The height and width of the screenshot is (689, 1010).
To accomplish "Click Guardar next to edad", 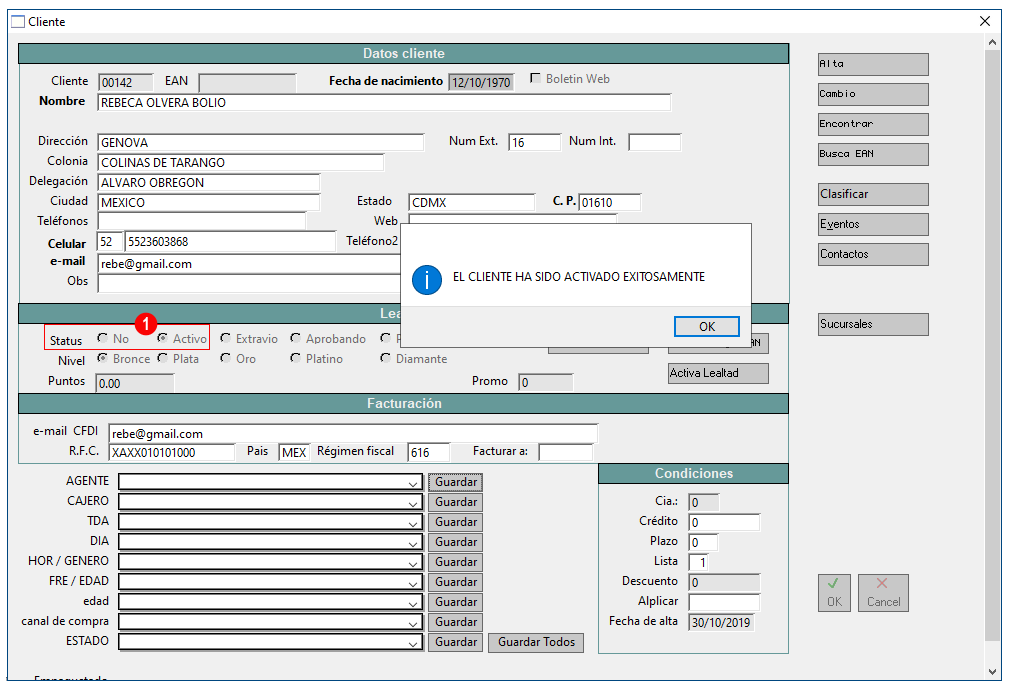I will (x=455, y=602).
